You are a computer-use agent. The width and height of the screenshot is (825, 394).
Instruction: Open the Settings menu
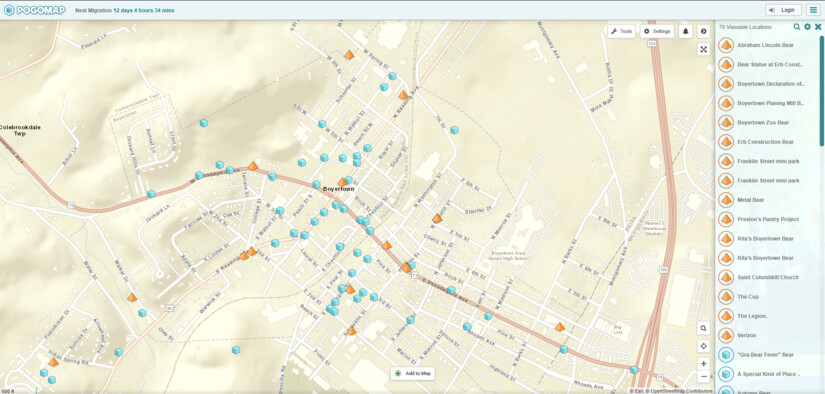pyautogui.click(x=657, y=32)
